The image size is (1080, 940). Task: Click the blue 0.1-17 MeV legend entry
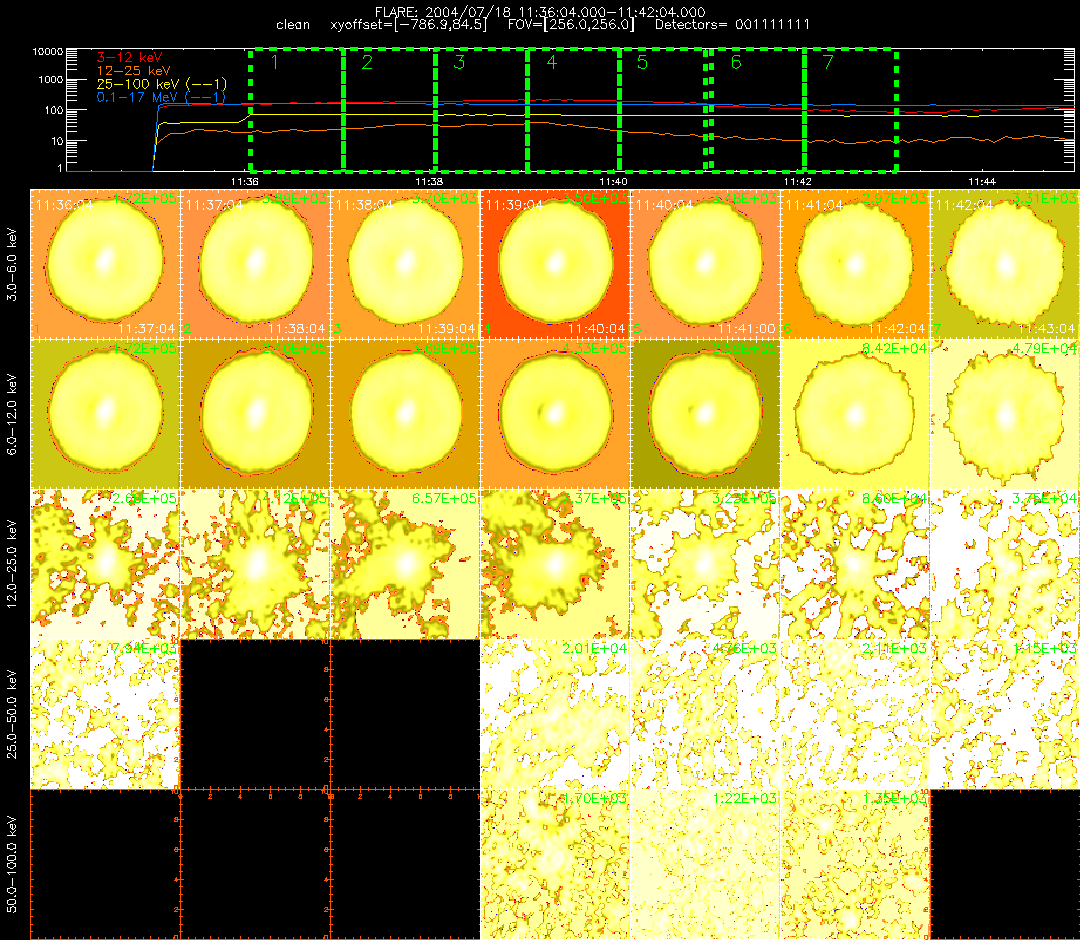click(161, 97)
